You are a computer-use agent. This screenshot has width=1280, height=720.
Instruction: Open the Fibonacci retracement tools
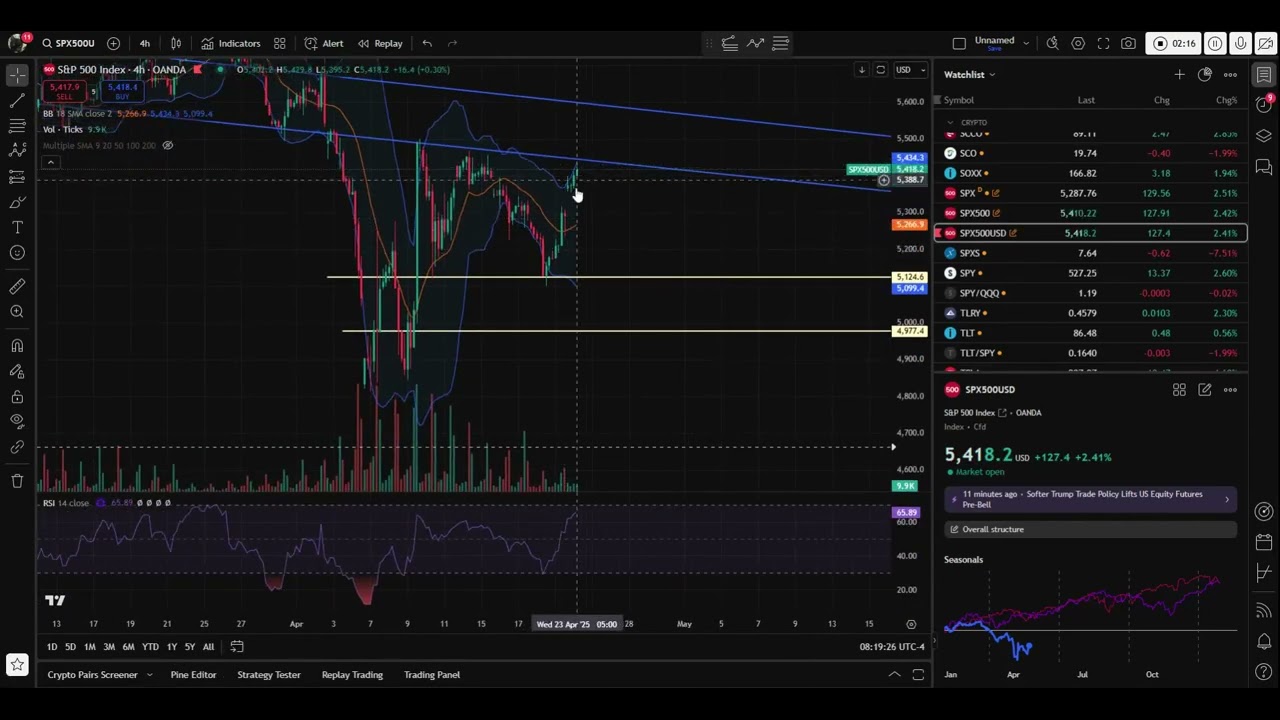point(17,126)
